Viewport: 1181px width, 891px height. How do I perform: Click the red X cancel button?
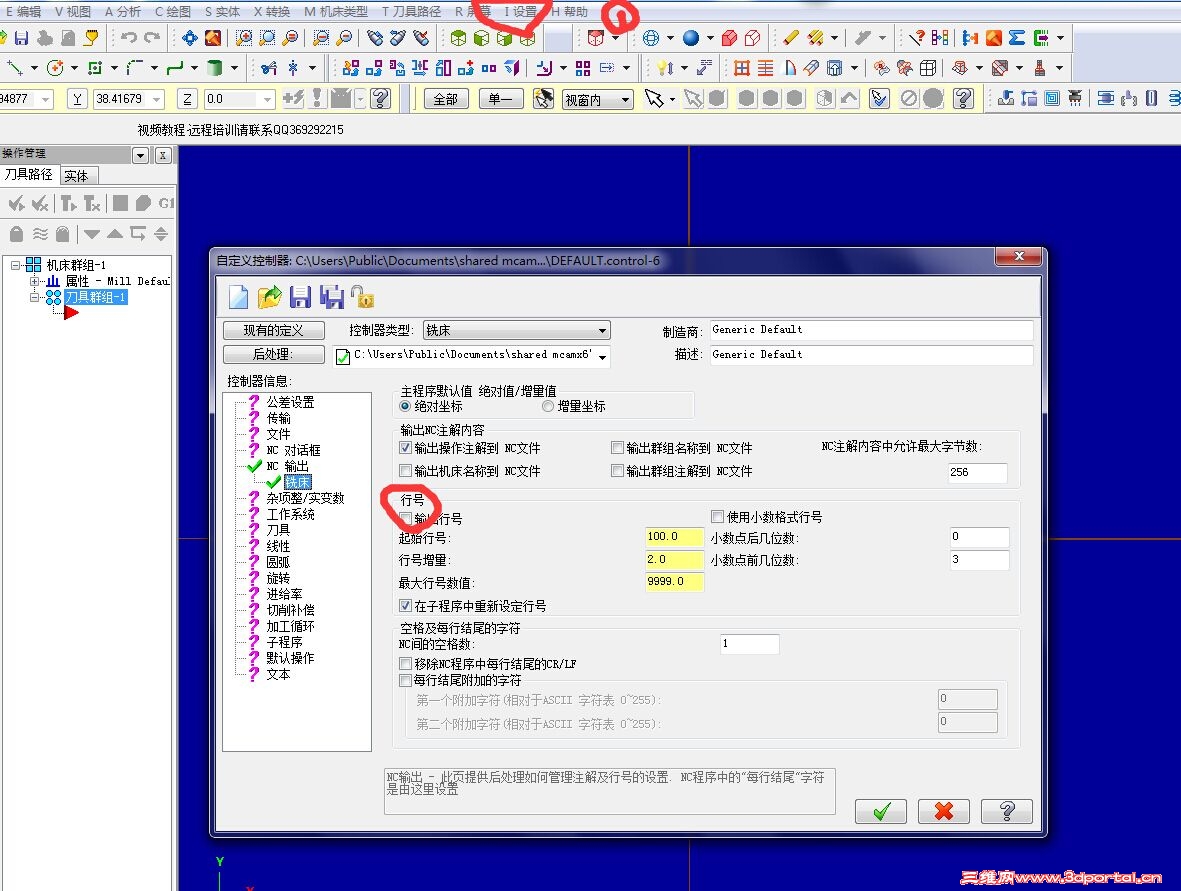[x=944, y=811]
